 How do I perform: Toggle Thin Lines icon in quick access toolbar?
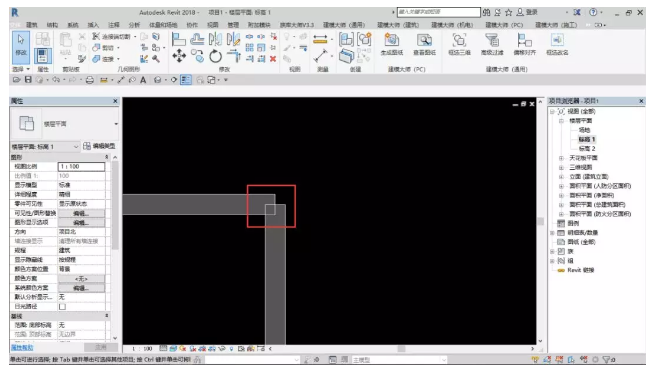click(186, 80)
